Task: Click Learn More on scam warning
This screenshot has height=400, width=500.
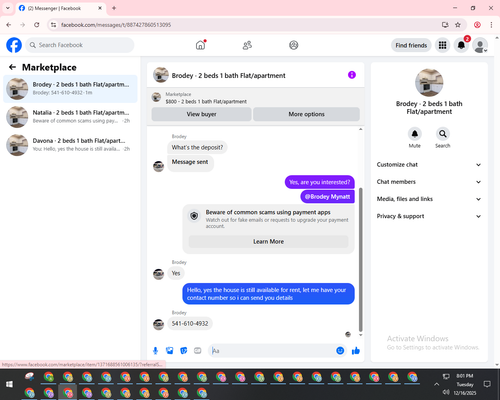Action: point(268,241)
